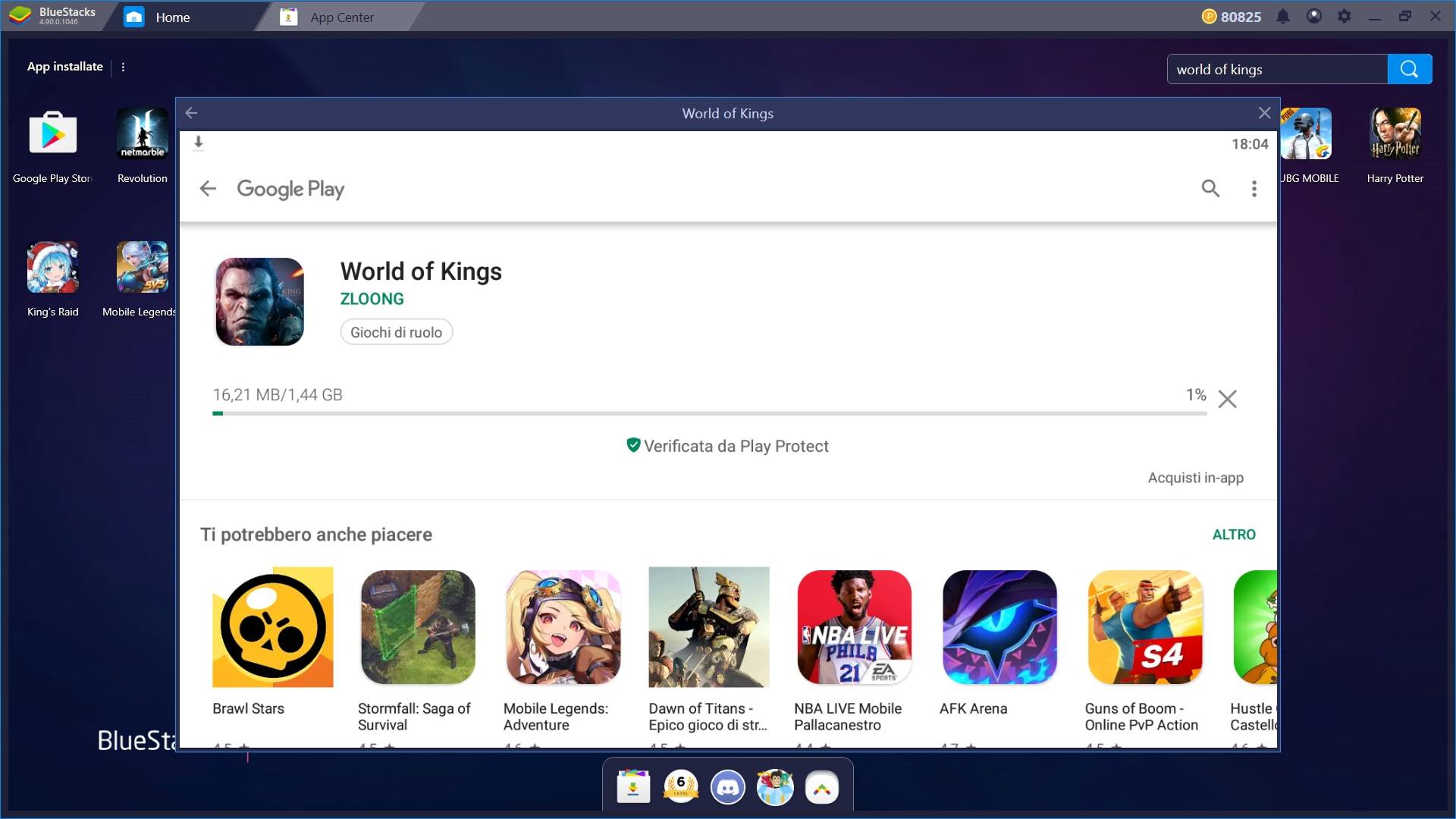
Task: Click the download progress bar
Action: [709, 413]
